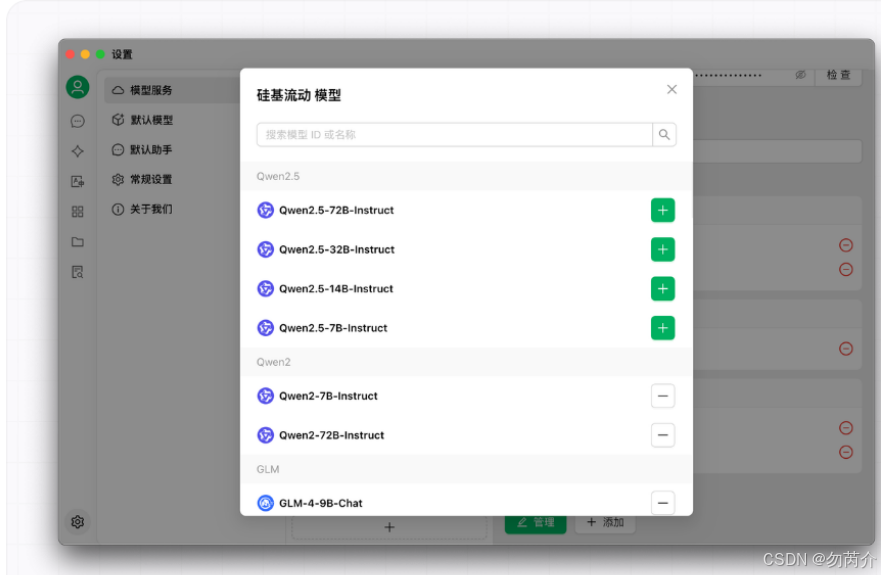Open the chat bubble sidebar icon
This screenshot has height=575, width=881.
78,121
